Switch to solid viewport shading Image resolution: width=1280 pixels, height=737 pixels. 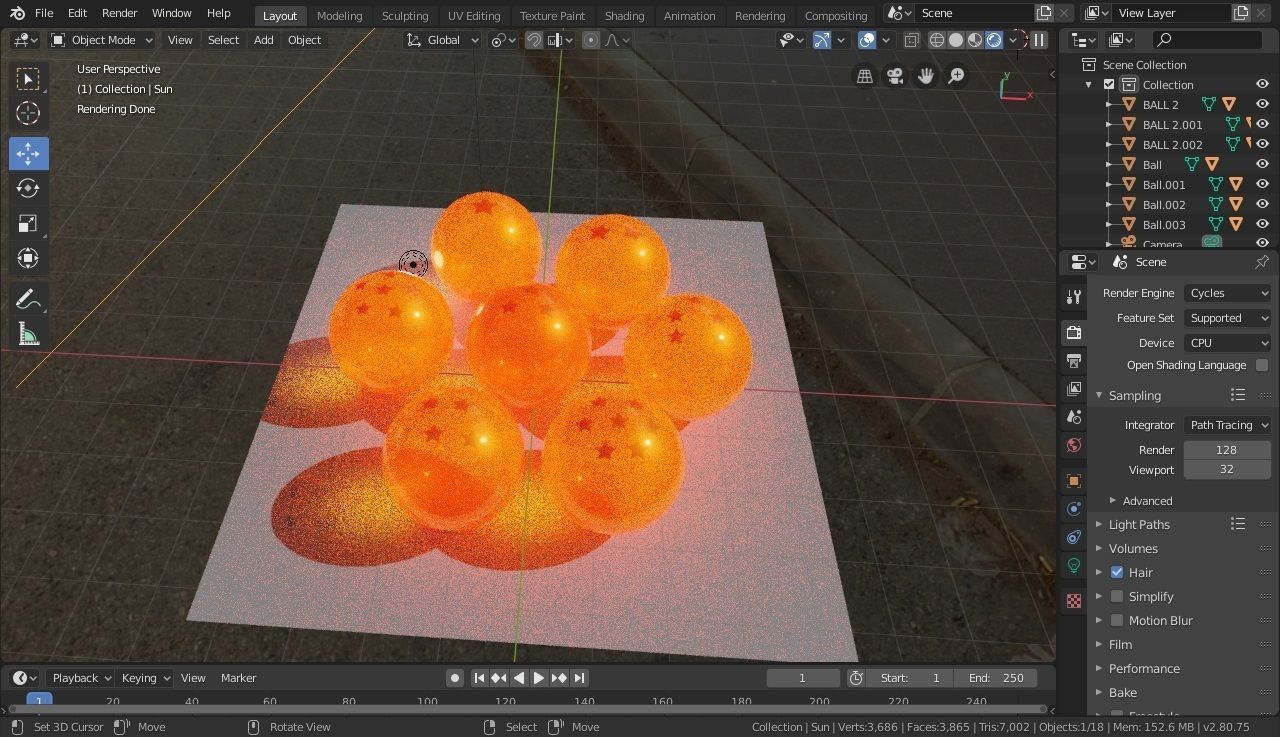point(956,40)
